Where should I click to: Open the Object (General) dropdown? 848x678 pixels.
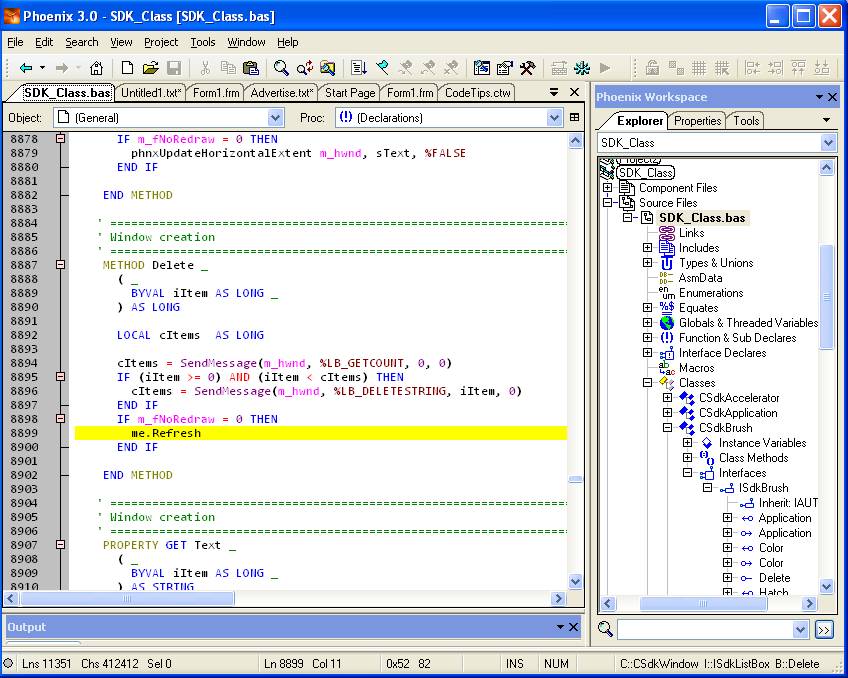[x=275, y=117]
